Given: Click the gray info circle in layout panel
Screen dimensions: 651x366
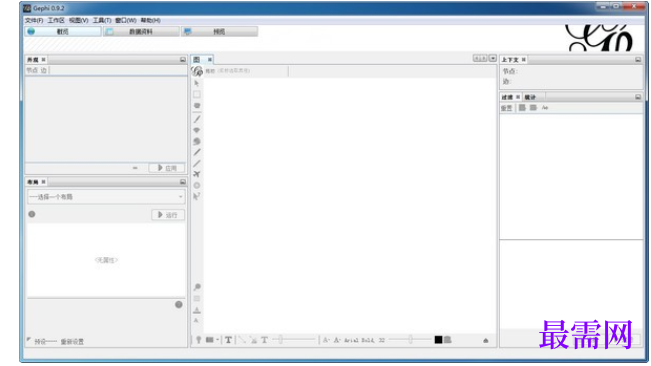Looking at the screenshot, I should 32,214.
